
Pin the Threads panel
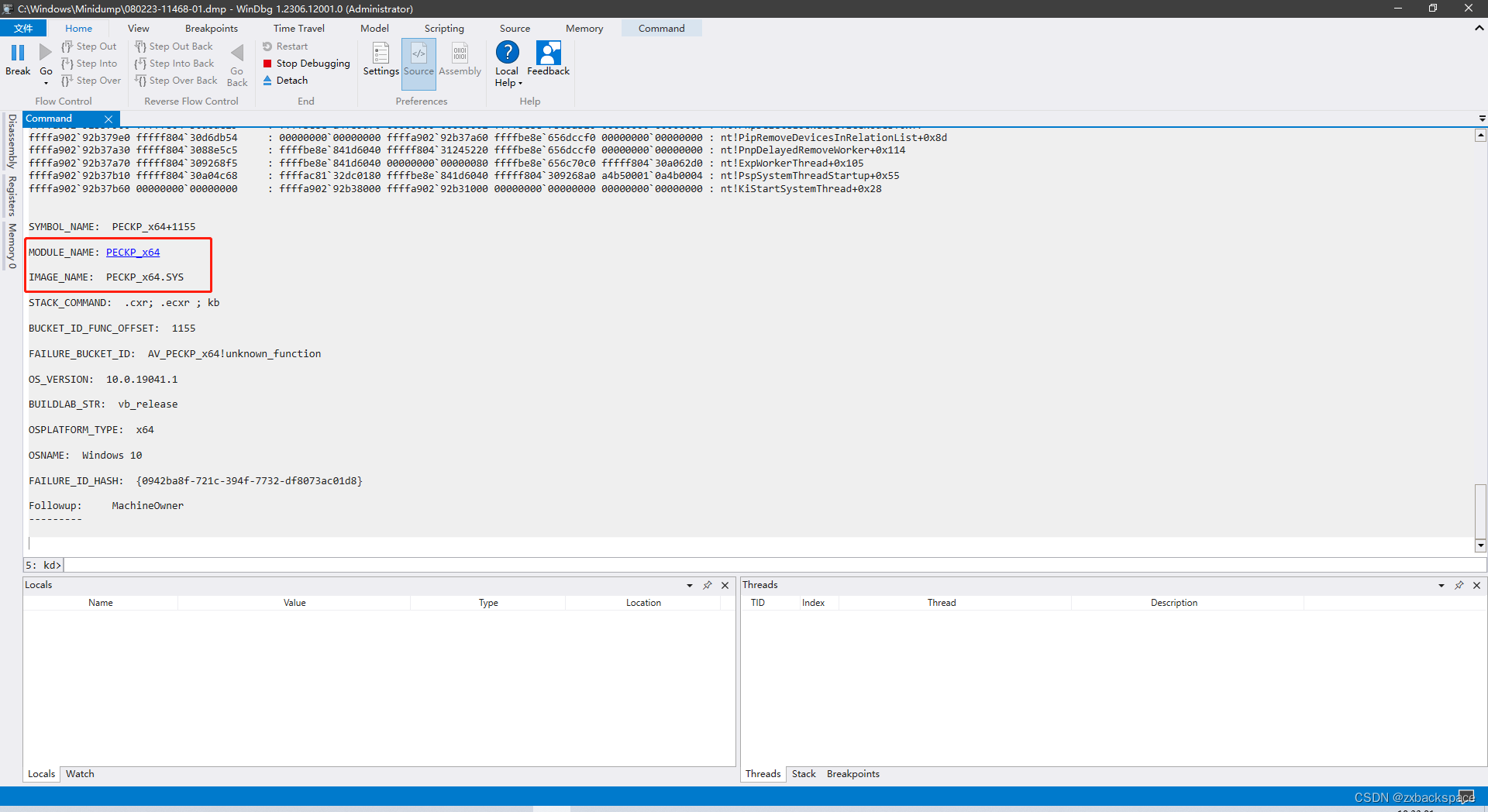point(1459,586)
